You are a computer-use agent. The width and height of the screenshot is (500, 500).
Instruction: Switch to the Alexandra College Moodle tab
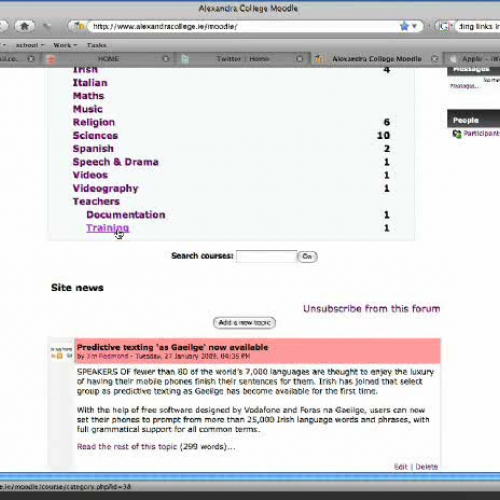point(377,59)
